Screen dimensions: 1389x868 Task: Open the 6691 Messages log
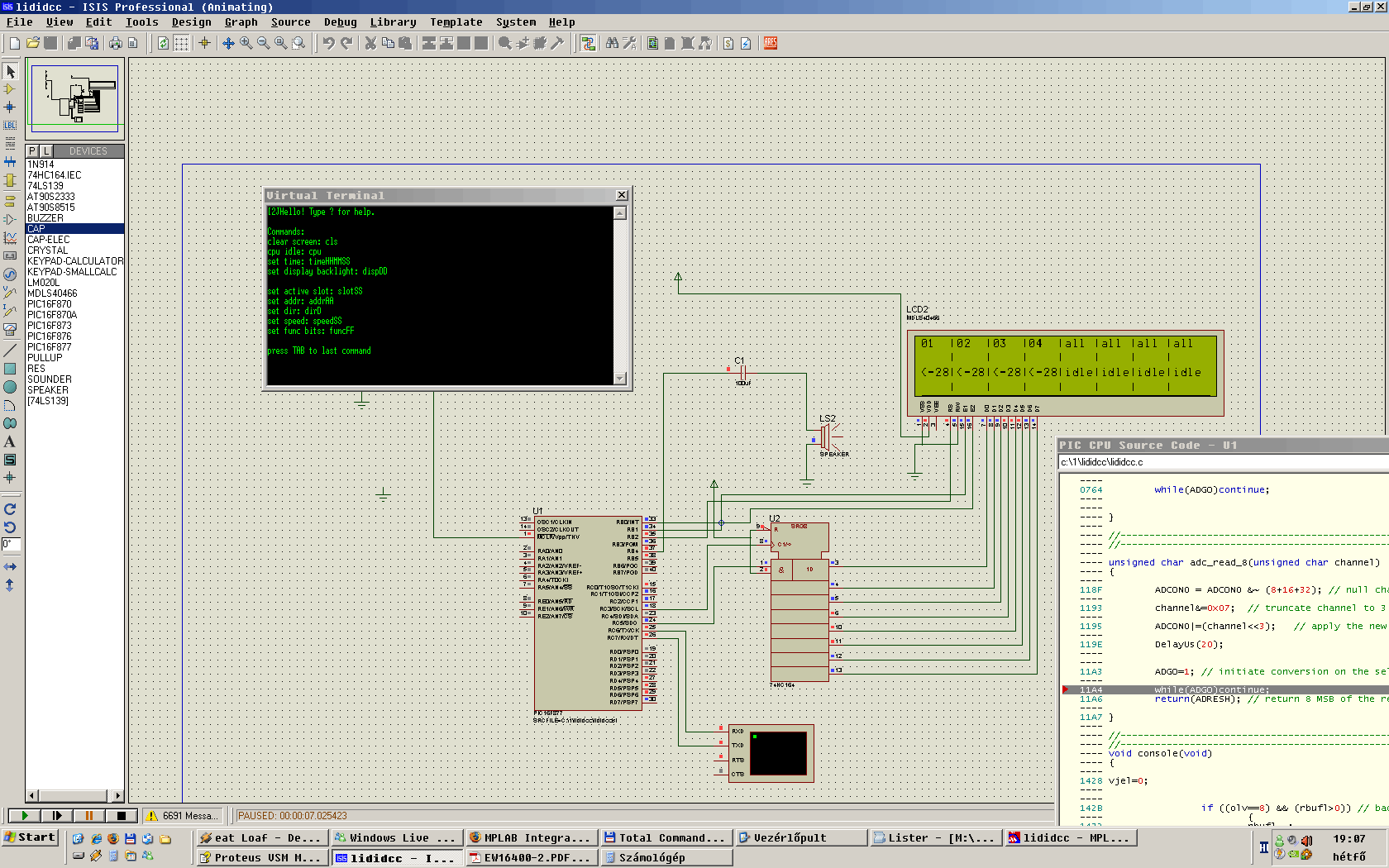(x=183, y=816)
